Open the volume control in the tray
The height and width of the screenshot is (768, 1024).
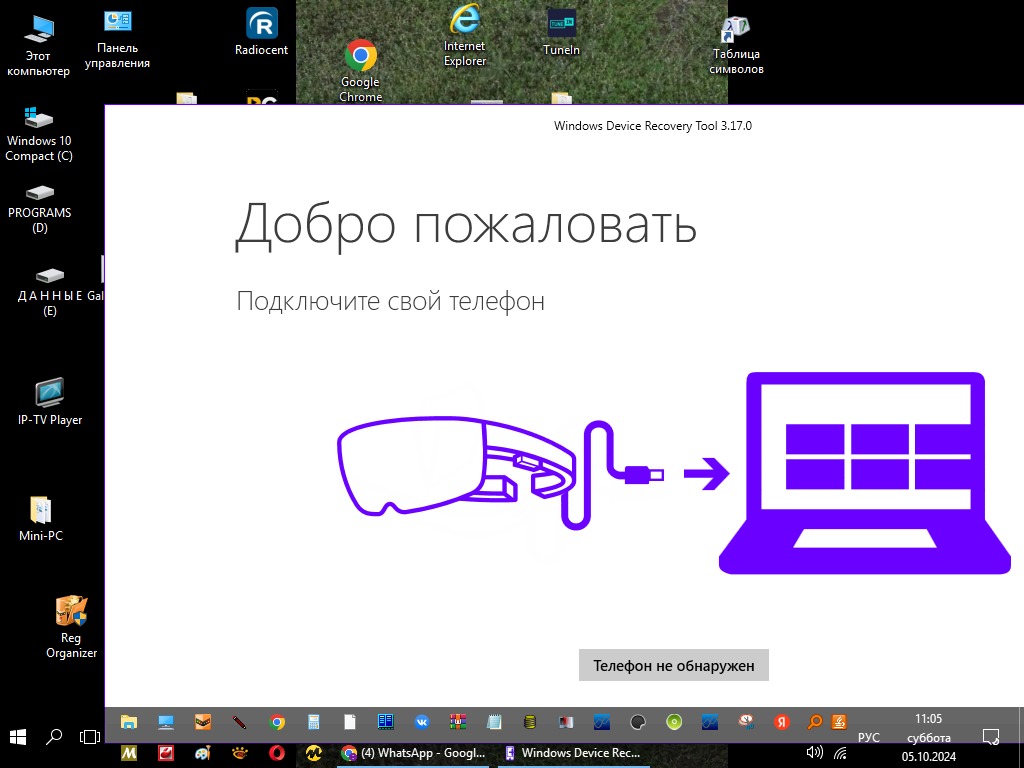point(814,752)
